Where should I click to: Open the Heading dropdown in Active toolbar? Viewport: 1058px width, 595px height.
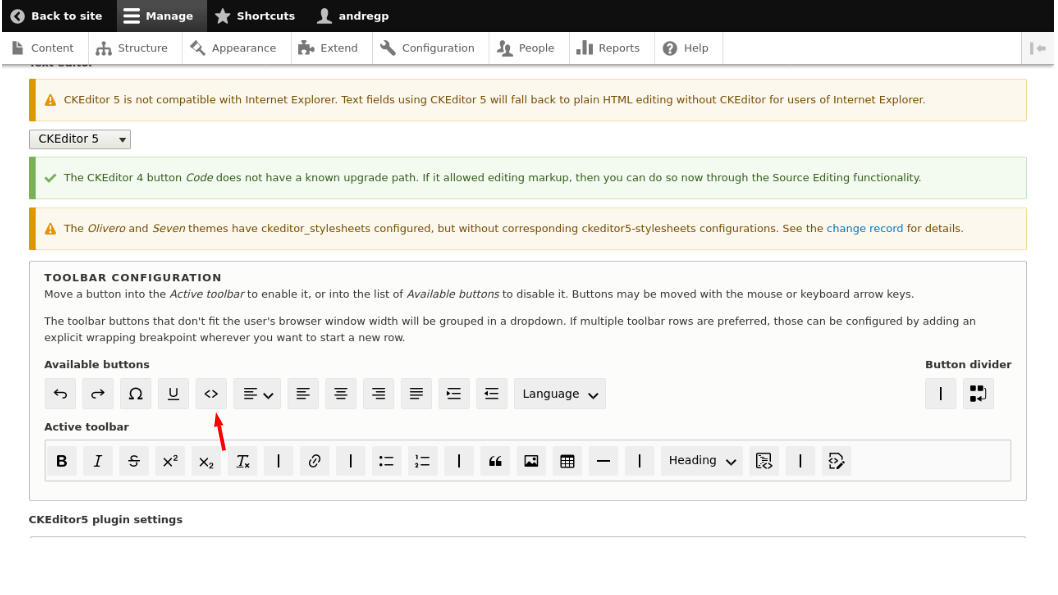701,461
